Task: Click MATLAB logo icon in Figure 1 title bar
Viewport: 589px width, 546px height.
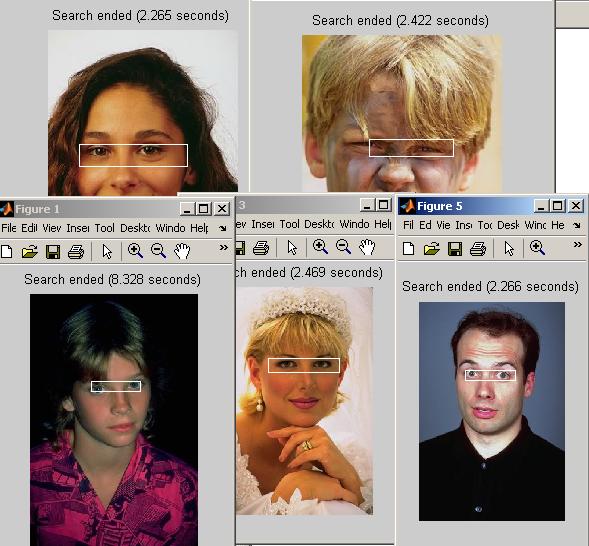Action: point(6,209)
